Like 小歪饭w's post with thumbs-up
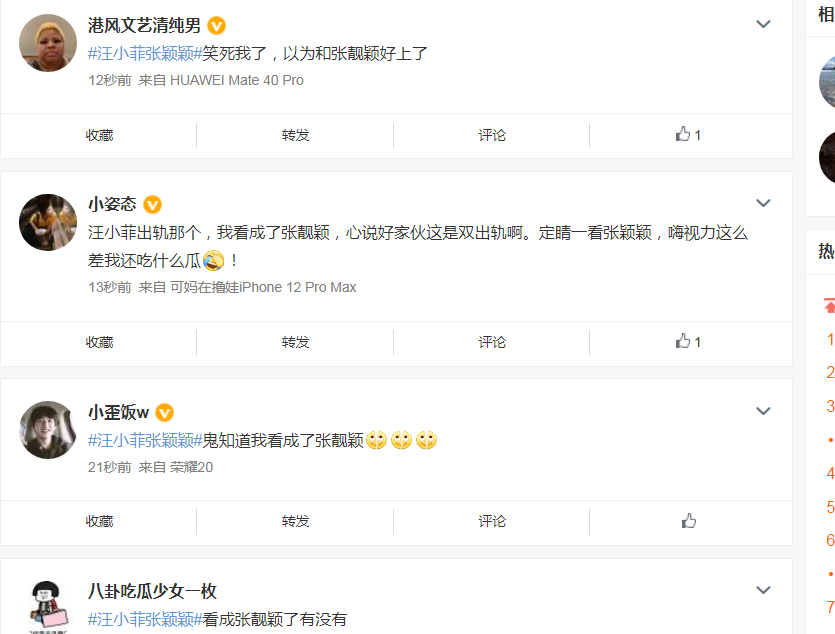This screenshot has height=634, width=835. [x=688, y=521]
